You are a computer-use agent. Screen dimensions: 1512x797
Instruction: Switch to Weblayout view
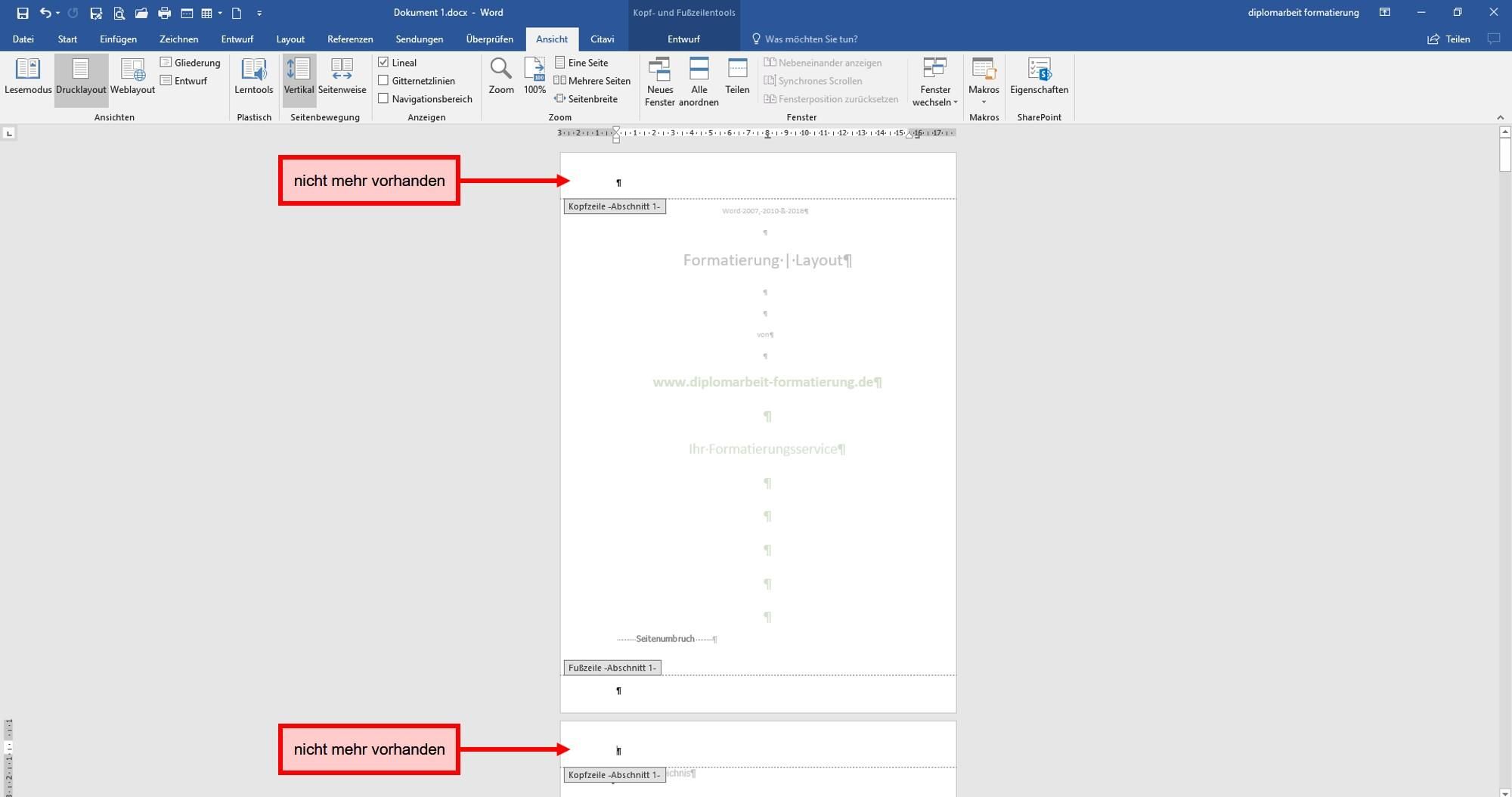coord(132,78)
